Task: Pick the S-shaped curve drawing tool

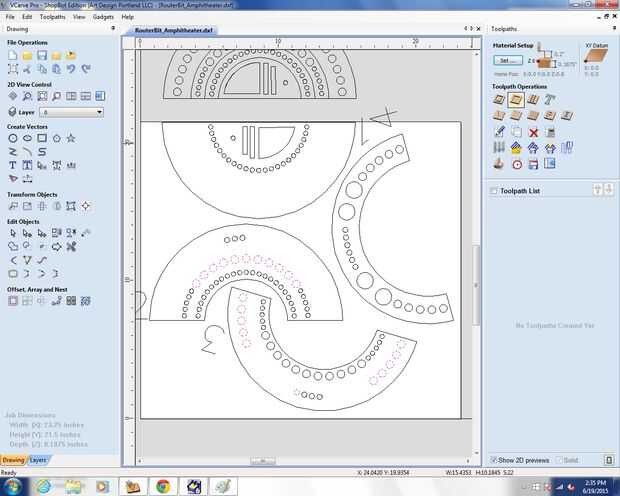Action: coord(42,151)
